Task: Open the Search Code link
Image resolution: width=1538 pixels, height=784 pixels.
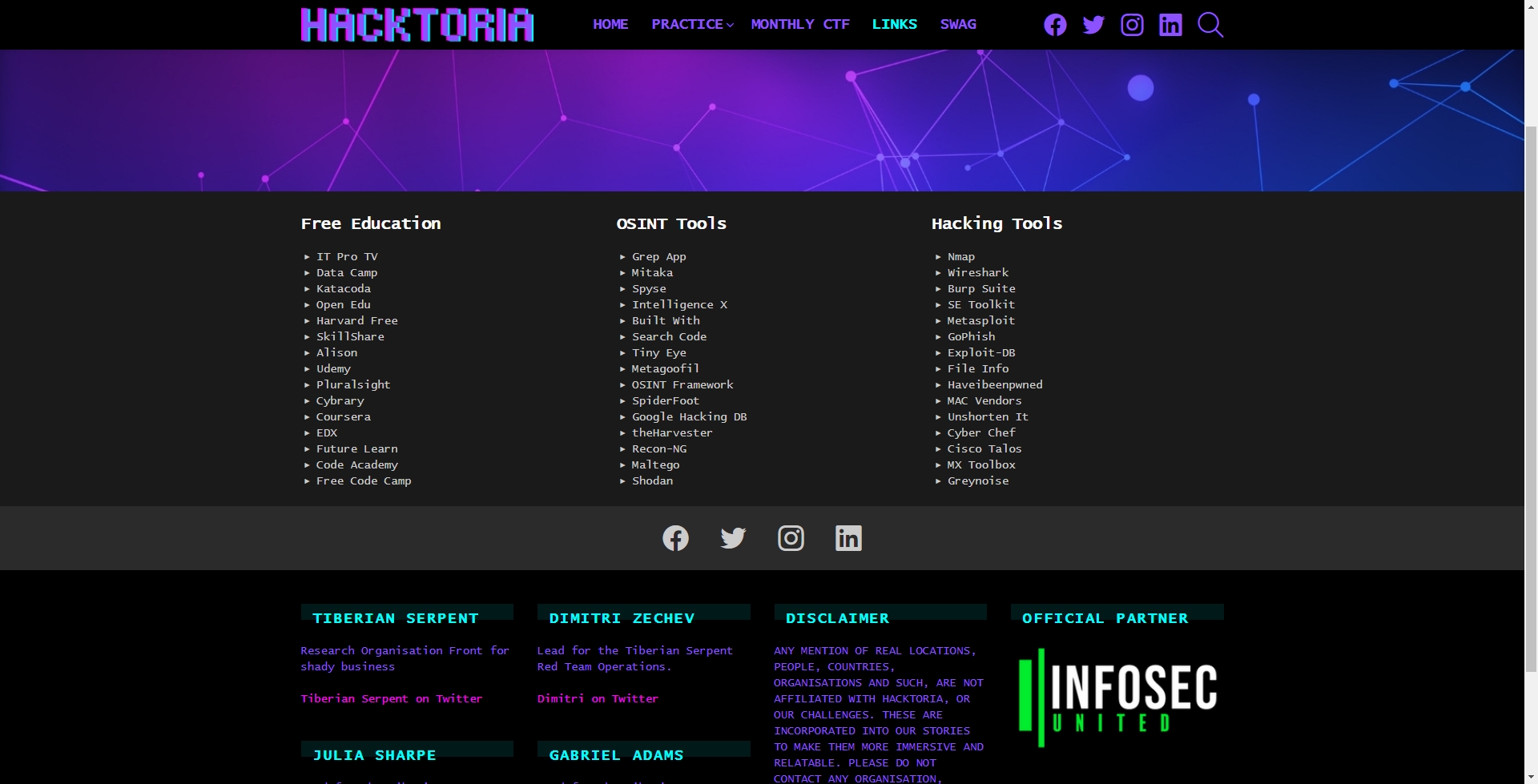Action: (669, 336)
